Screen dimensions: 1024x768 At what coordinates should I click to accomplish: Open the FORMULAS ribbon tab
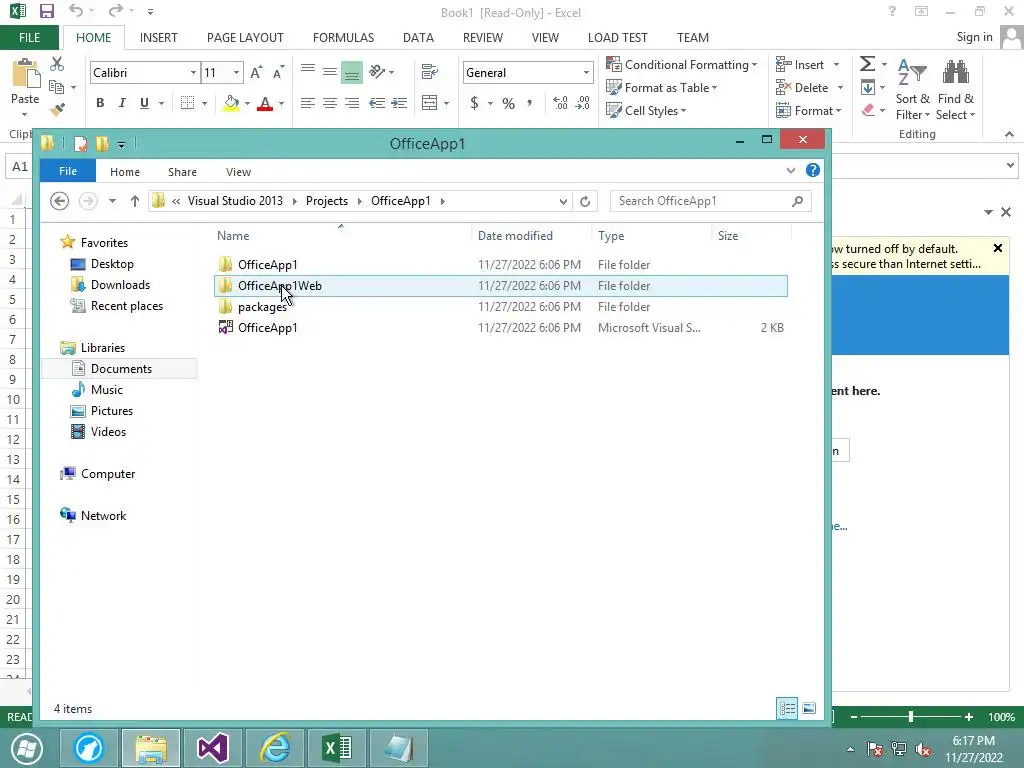344,37
